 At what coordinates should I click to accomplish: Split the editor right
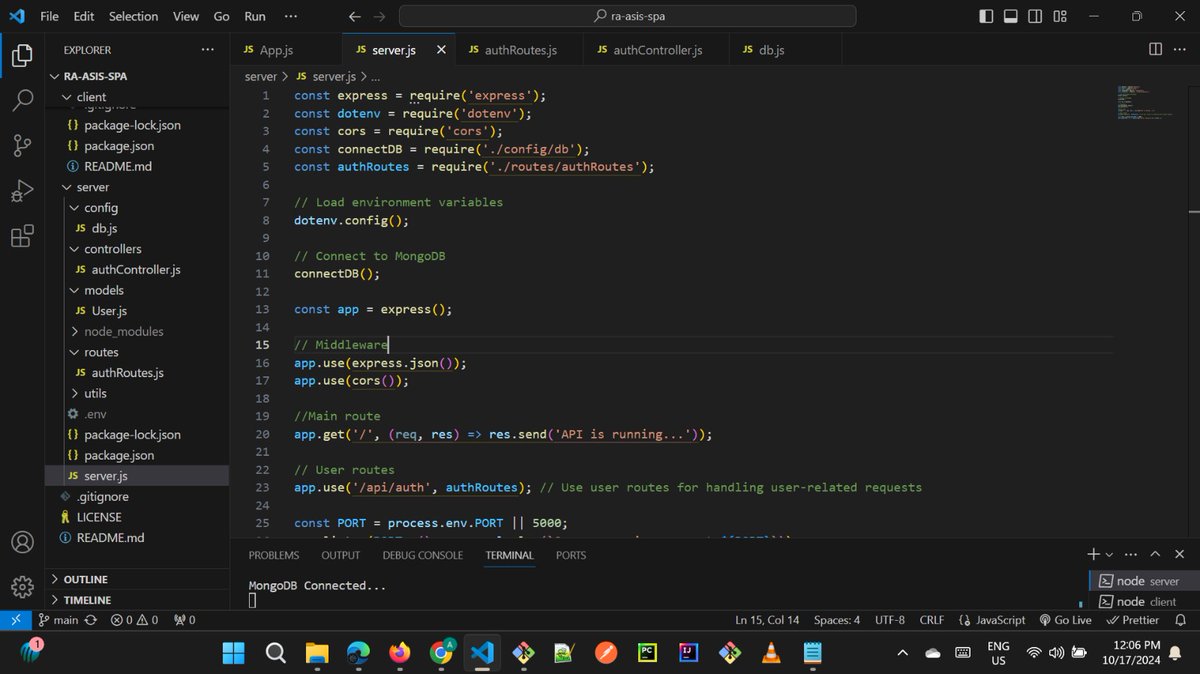coord(1155,49)
